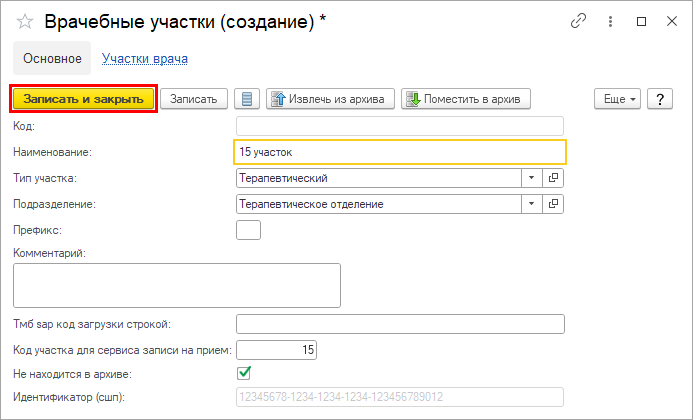Uncheck Не находится в архиве checkbox
The height and width of the screenshot is (420, 693).
coord(243,374)
